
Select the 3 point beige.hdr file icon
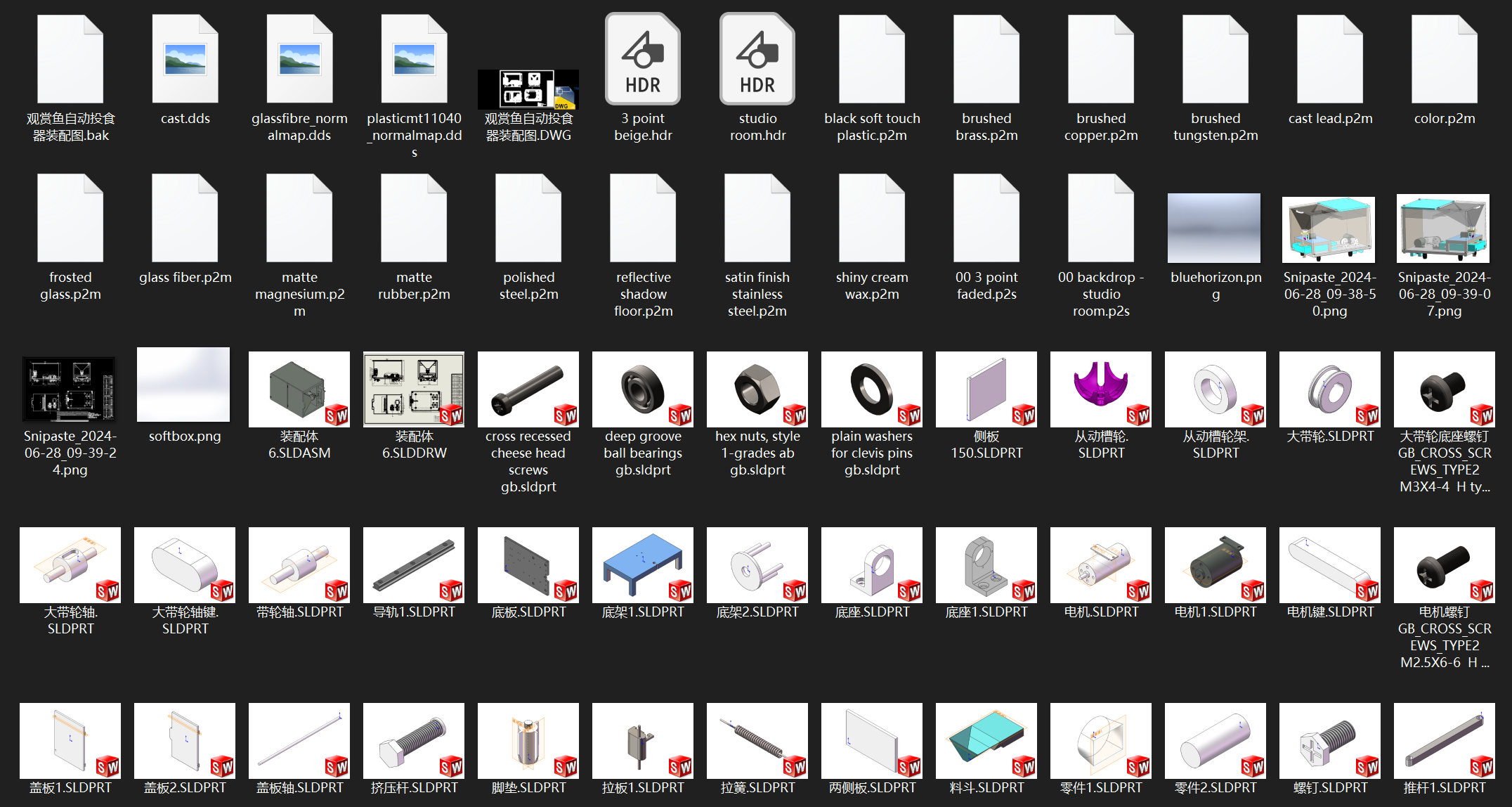642,60
